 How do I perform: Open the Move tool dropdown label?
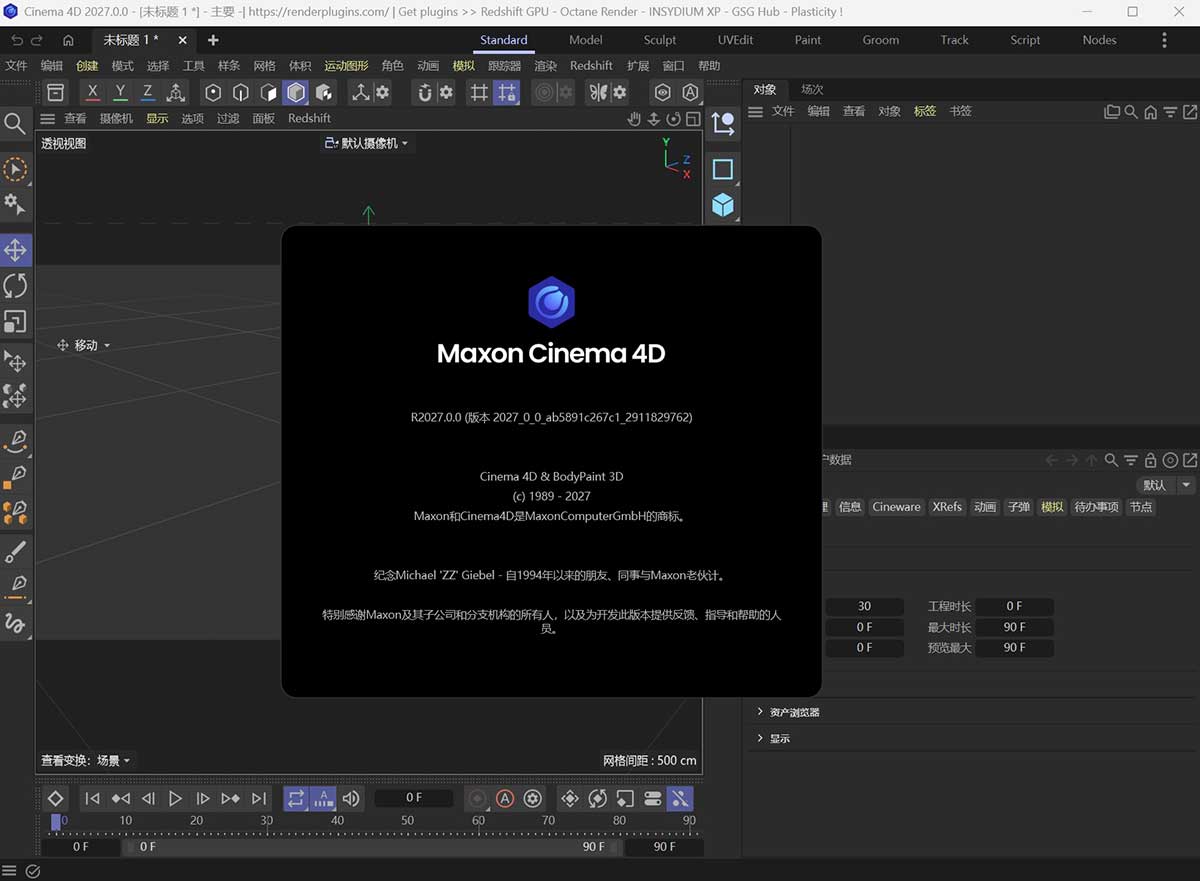pyautogui.click(x=84, y=345)
